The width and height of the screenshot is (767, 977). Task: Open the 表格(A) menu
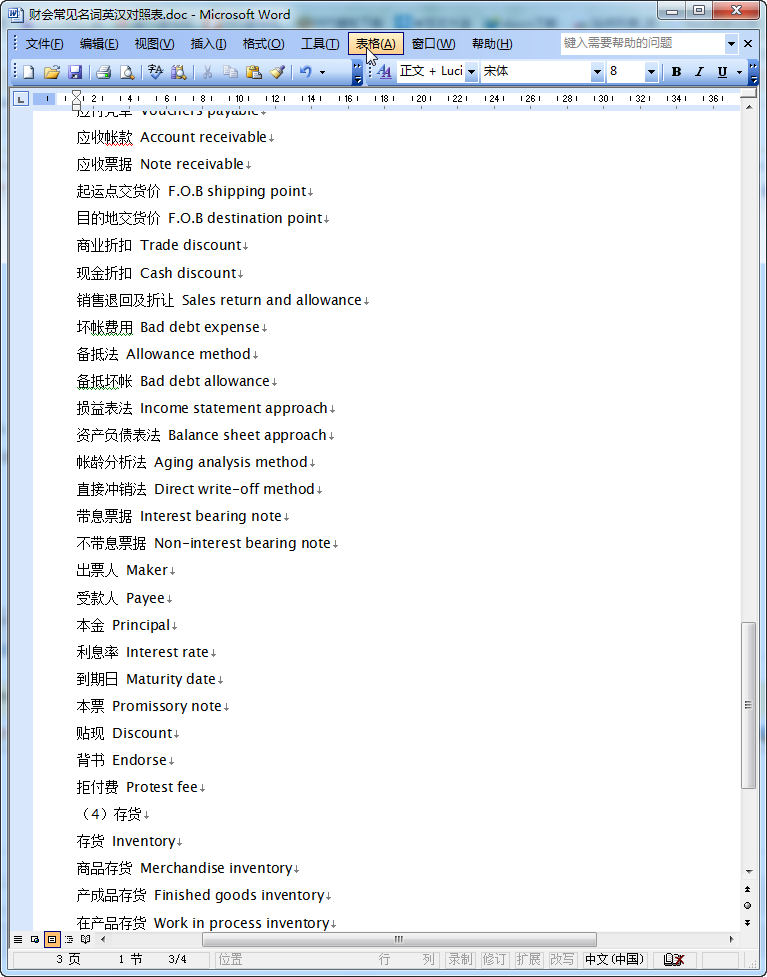tap(376, 44)
